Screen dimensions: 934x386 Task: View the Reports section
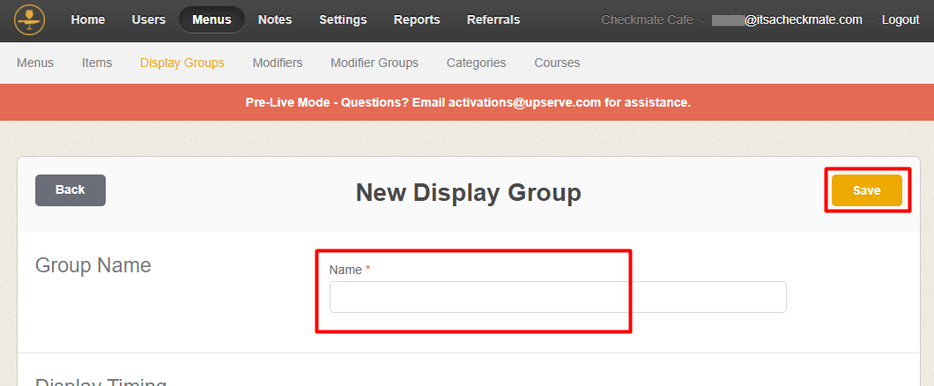click(x=416, y=20)
